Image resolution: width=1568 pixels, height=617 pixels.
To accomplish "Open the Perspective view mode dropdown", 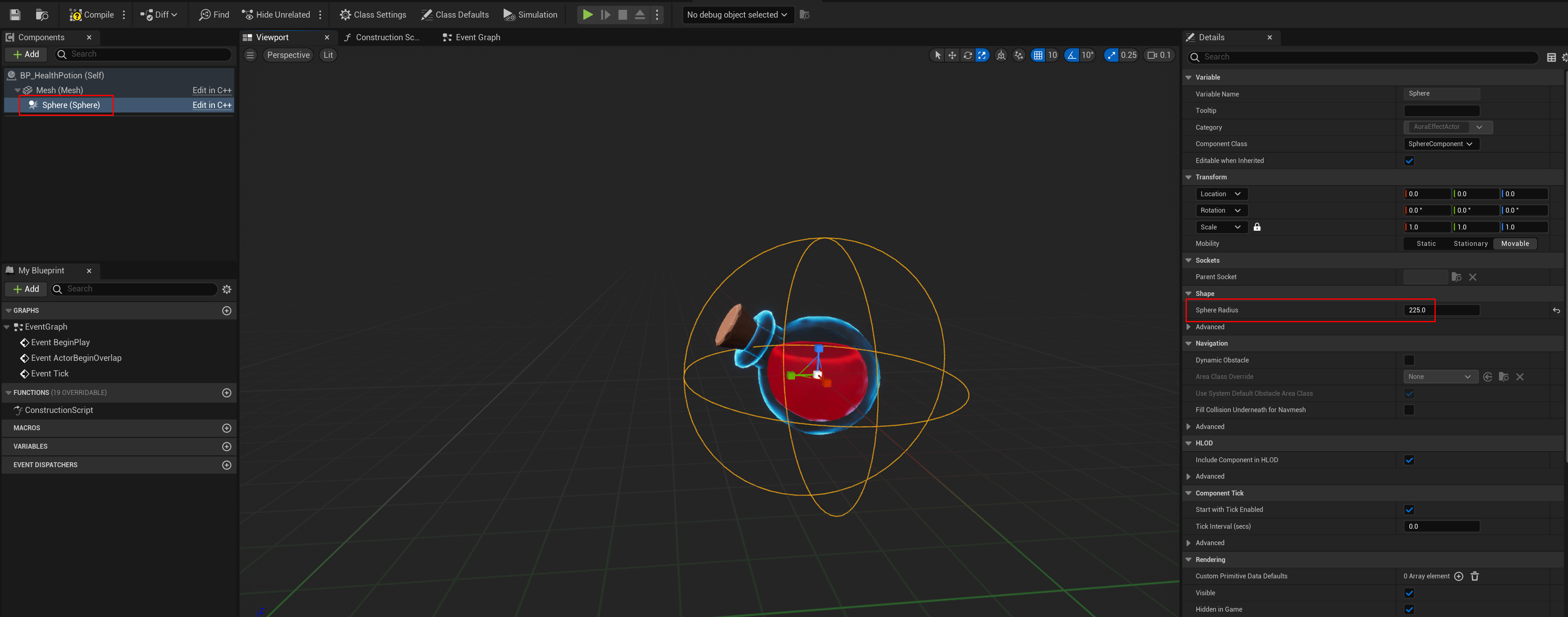I will pos(288,55).
